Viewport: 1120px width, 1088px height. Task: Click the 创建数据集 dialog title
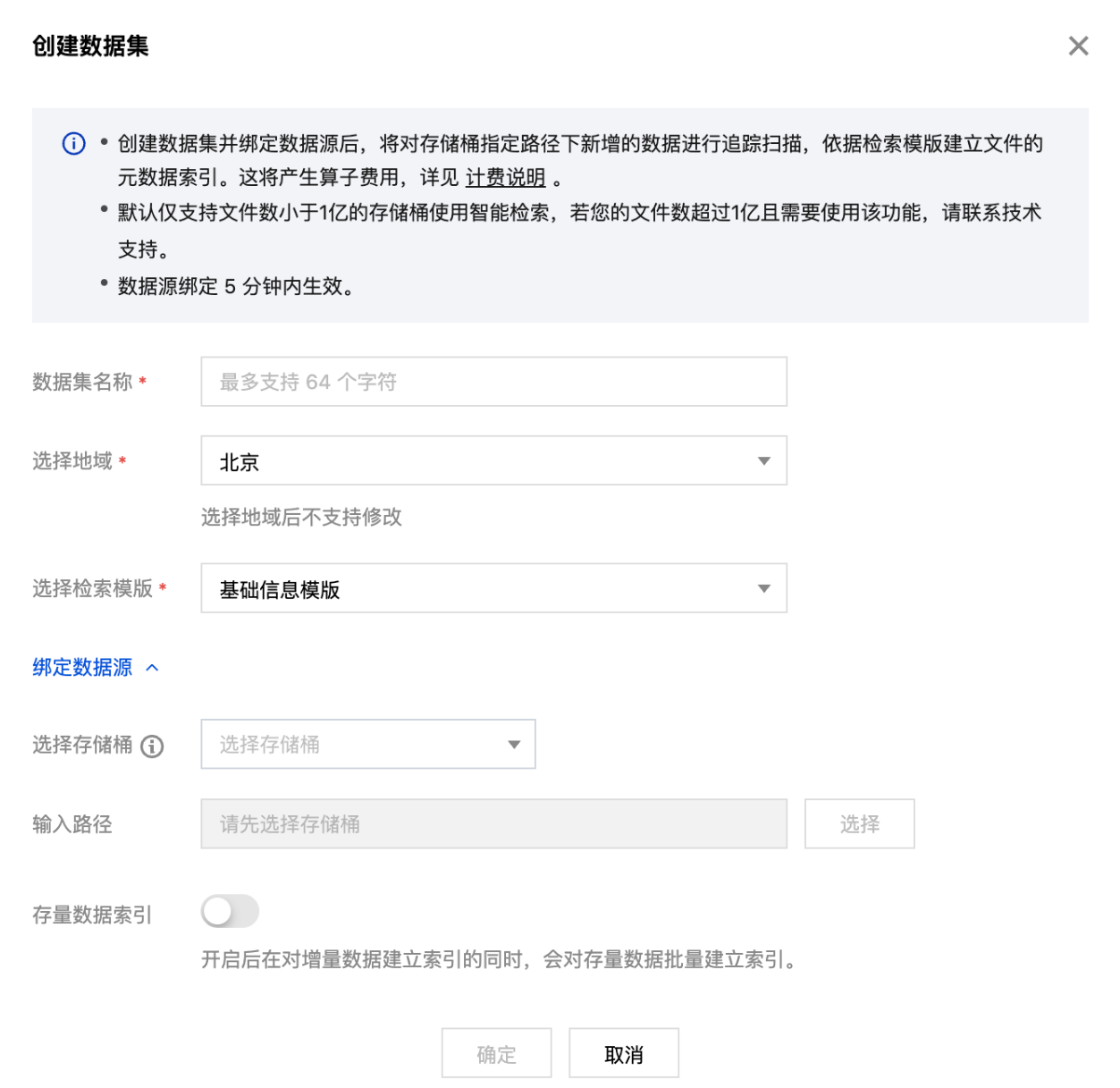tap(90, 46)
